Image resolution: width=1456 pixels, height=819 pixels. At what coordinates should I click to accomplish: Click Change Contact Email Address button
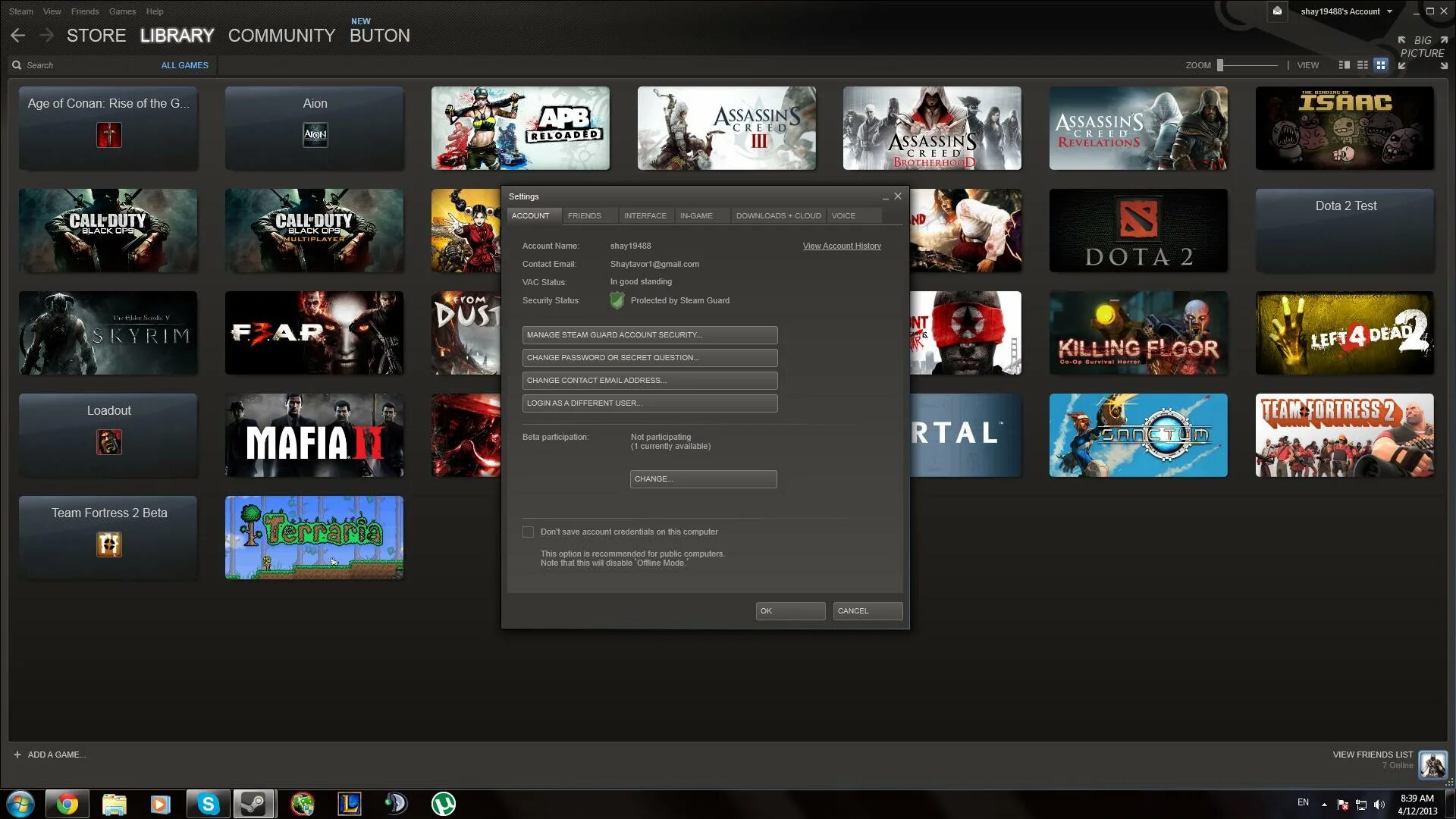tap(650, 381)
